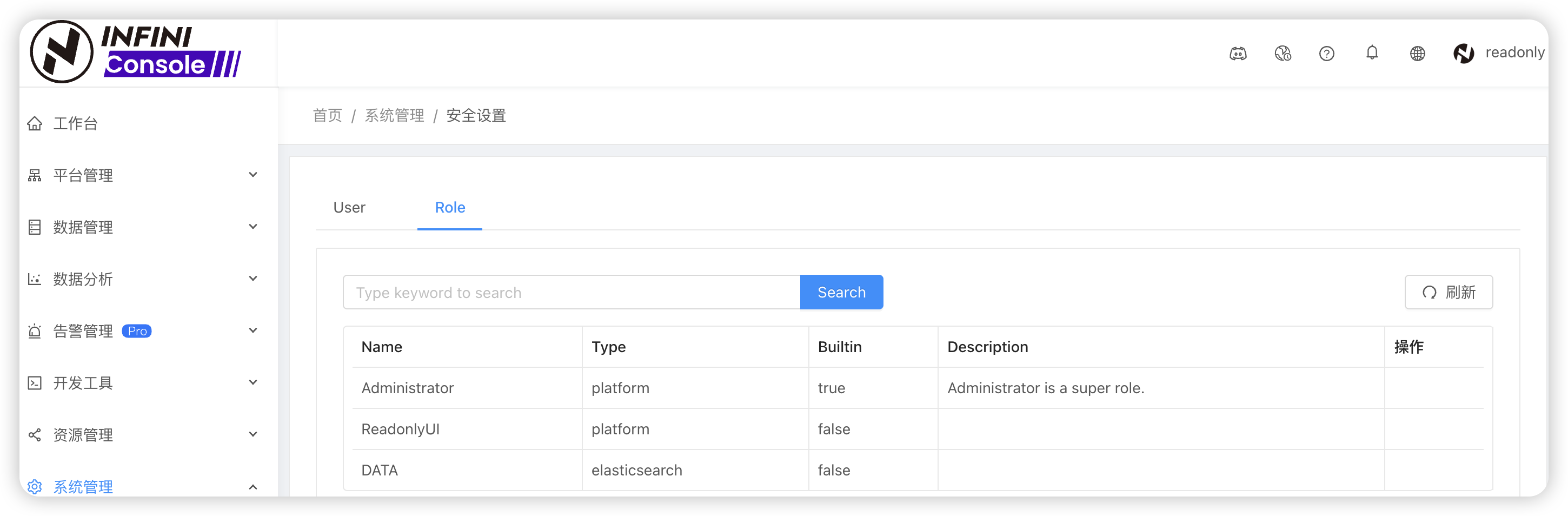This screenshot has width=1568, height=516.
Task: Click the keyword search input field
Action: (571, 292)
